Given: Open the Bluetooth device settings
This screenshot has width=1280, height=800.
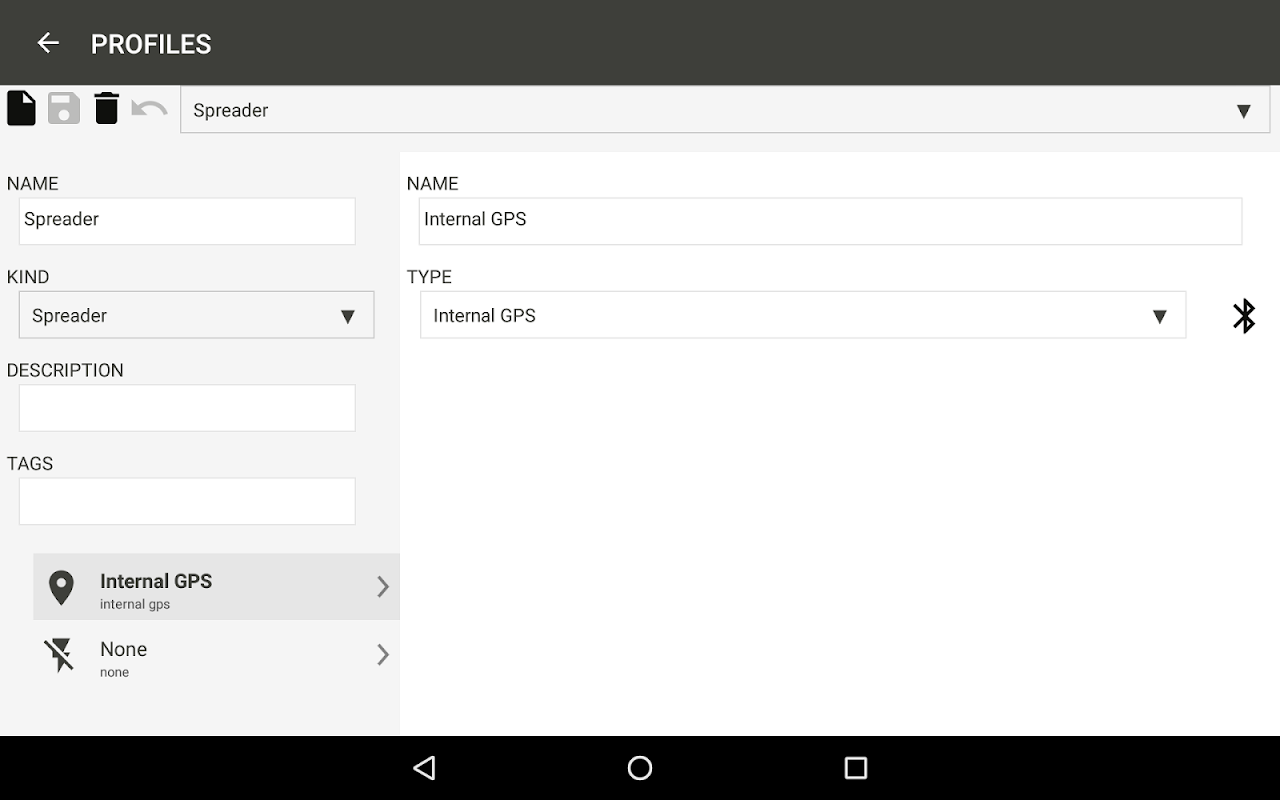Looking at the screenshot, I should [1243, 316].
